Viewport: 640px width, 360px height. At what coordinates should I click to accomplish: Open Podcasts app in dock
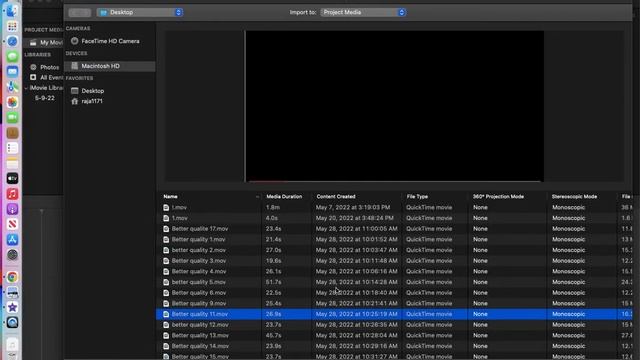[x=12, y=209]
